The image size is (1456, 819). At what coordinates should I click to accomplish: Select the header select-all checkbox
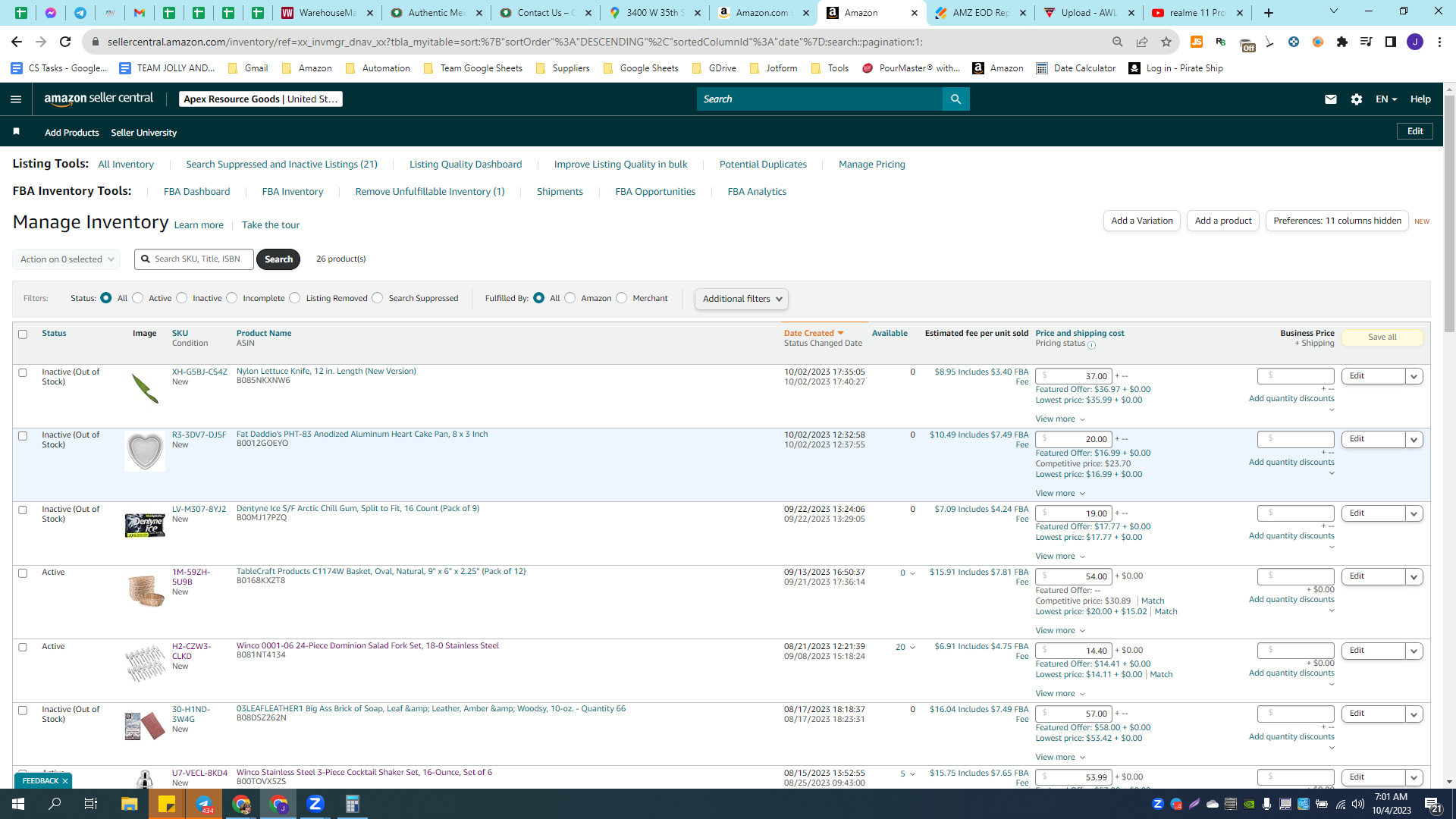click(23, 334)
